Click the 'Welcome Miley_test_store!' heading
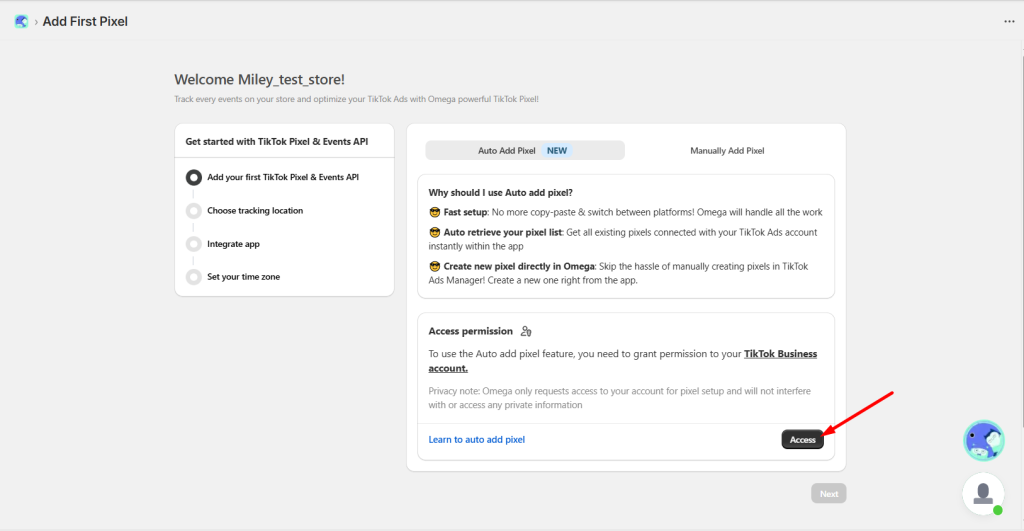Viewport: 1024px width, 531px height. pyautogui.click(x=259, y=80)
